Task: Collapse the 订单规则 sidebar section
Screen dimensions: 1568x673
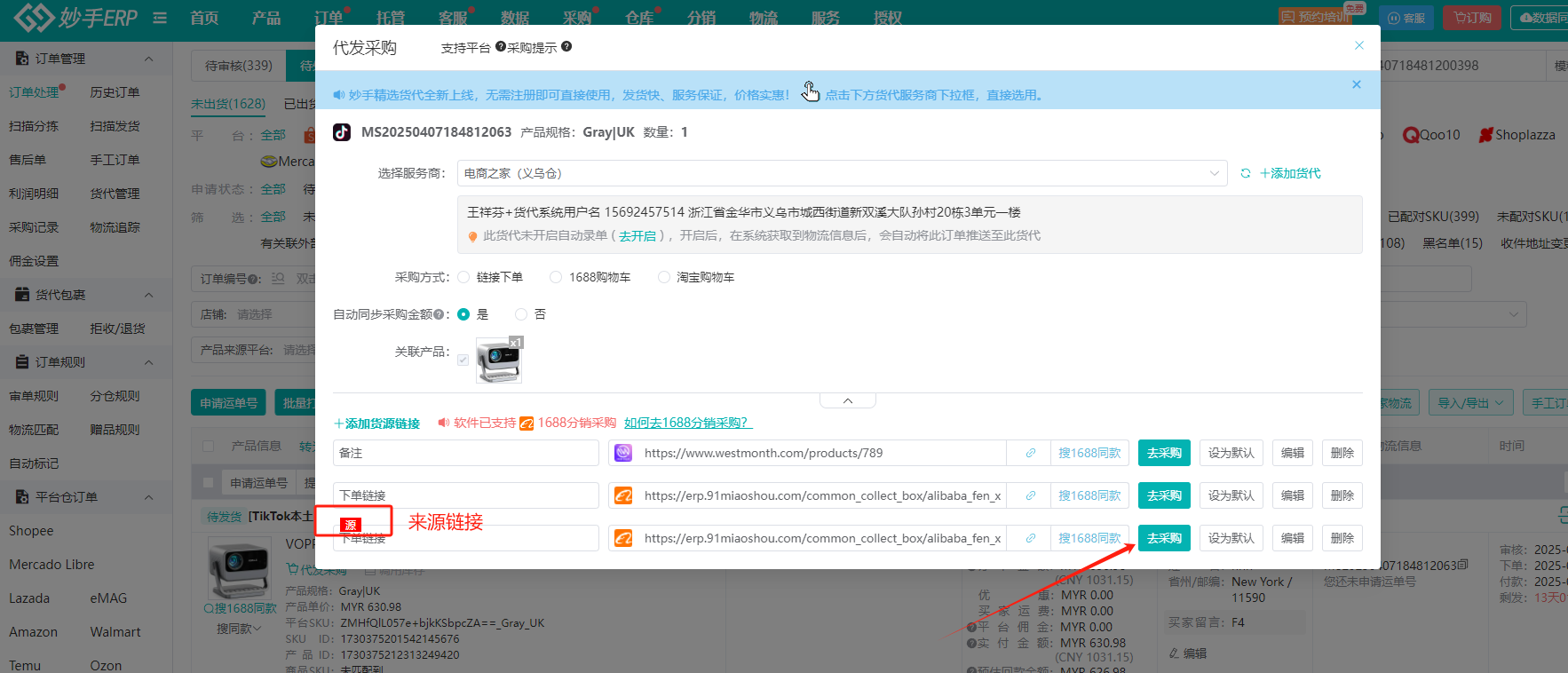Action: pyautogui.click(x=148, y=362)
